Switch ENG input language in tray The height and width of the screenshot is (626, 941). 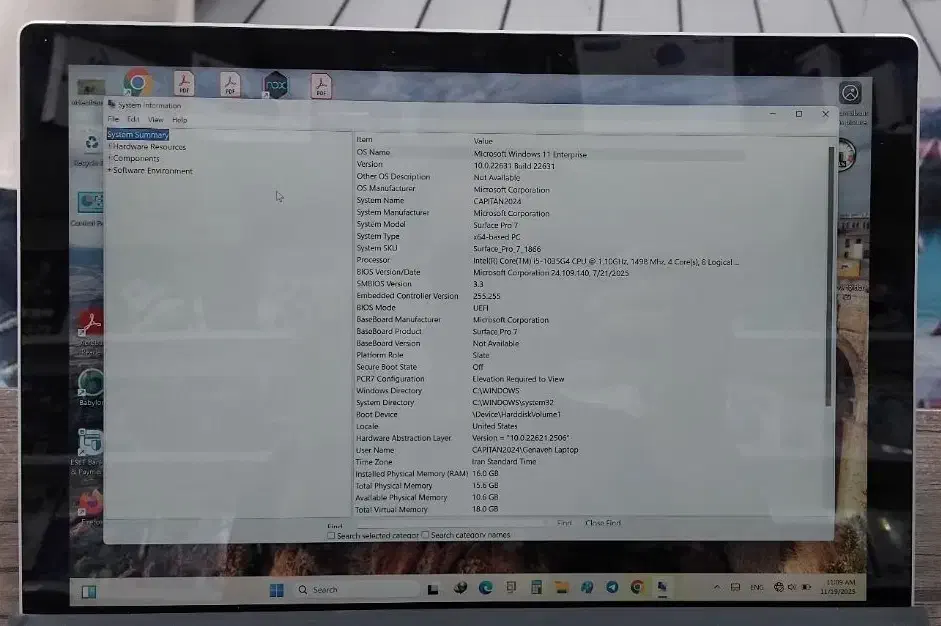(x=757, y=588)
